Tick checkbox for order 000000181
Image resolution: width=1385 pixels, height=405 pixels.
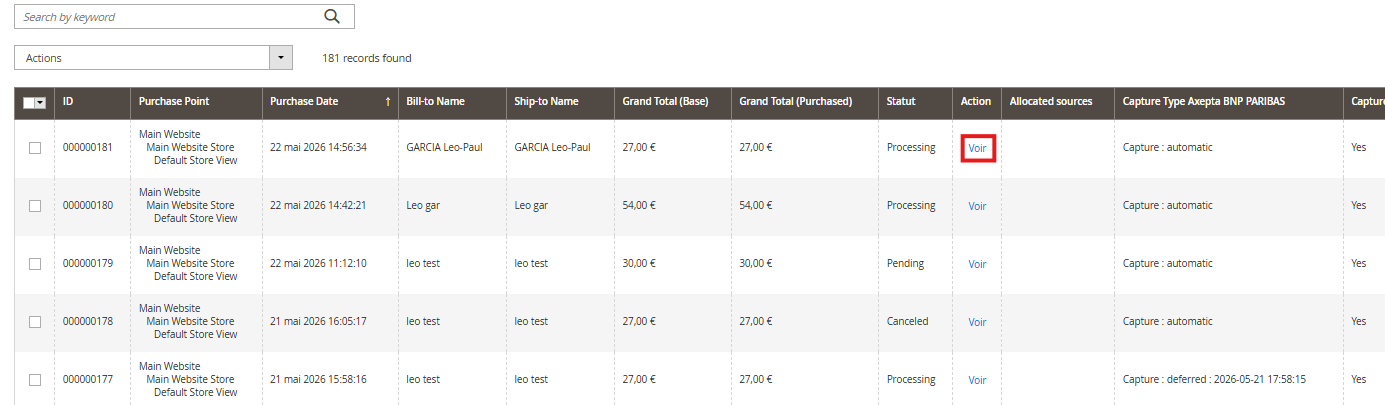pos(35,148)
